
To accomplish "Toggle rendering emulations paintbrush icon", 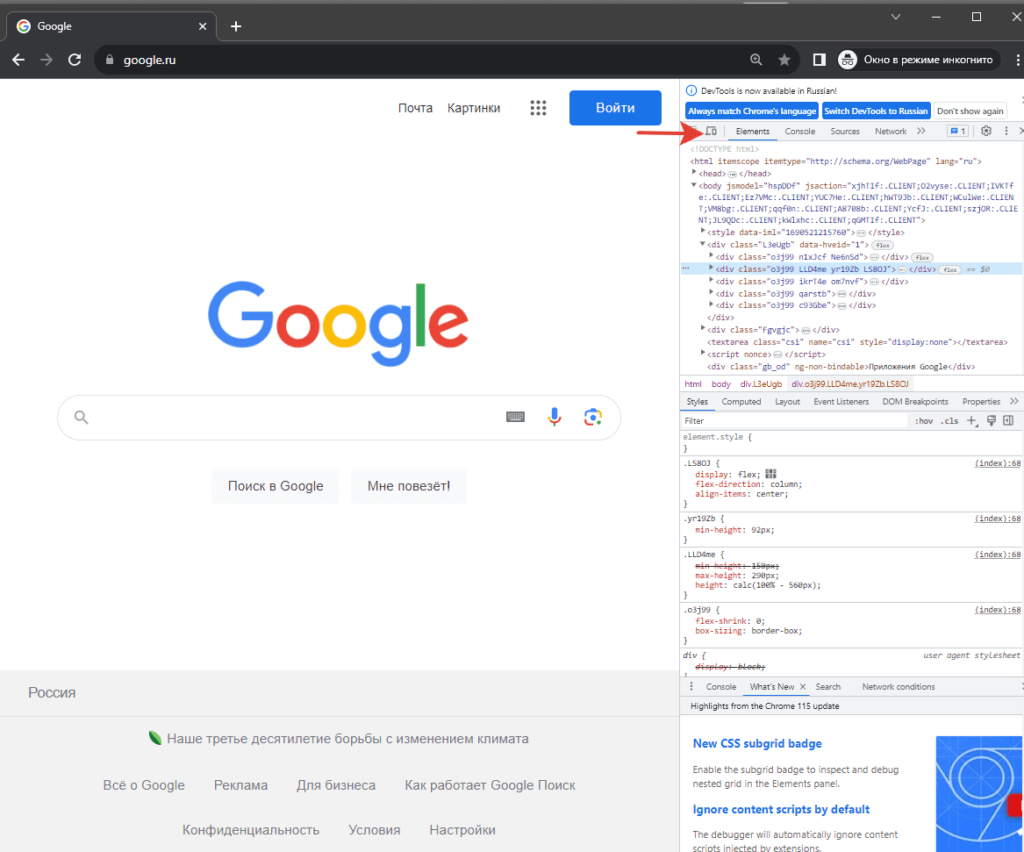I will click(x=991, y=421).
